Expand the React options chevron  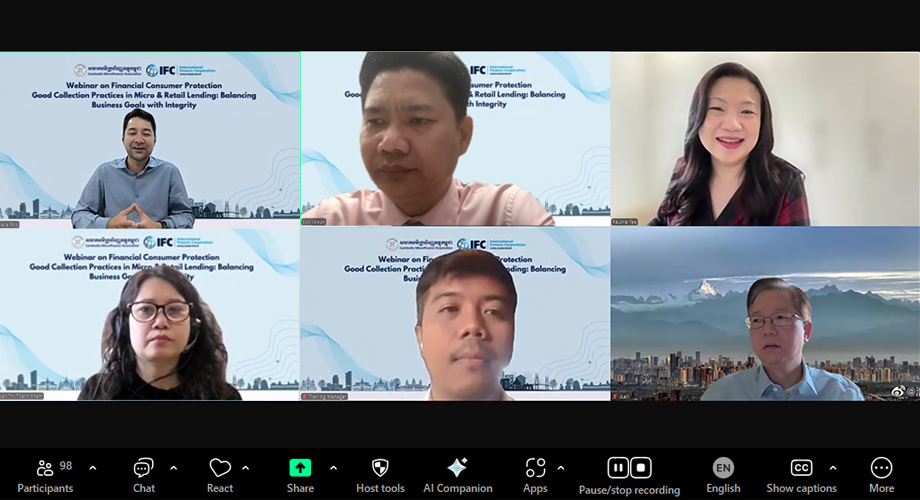coord(246,467)
